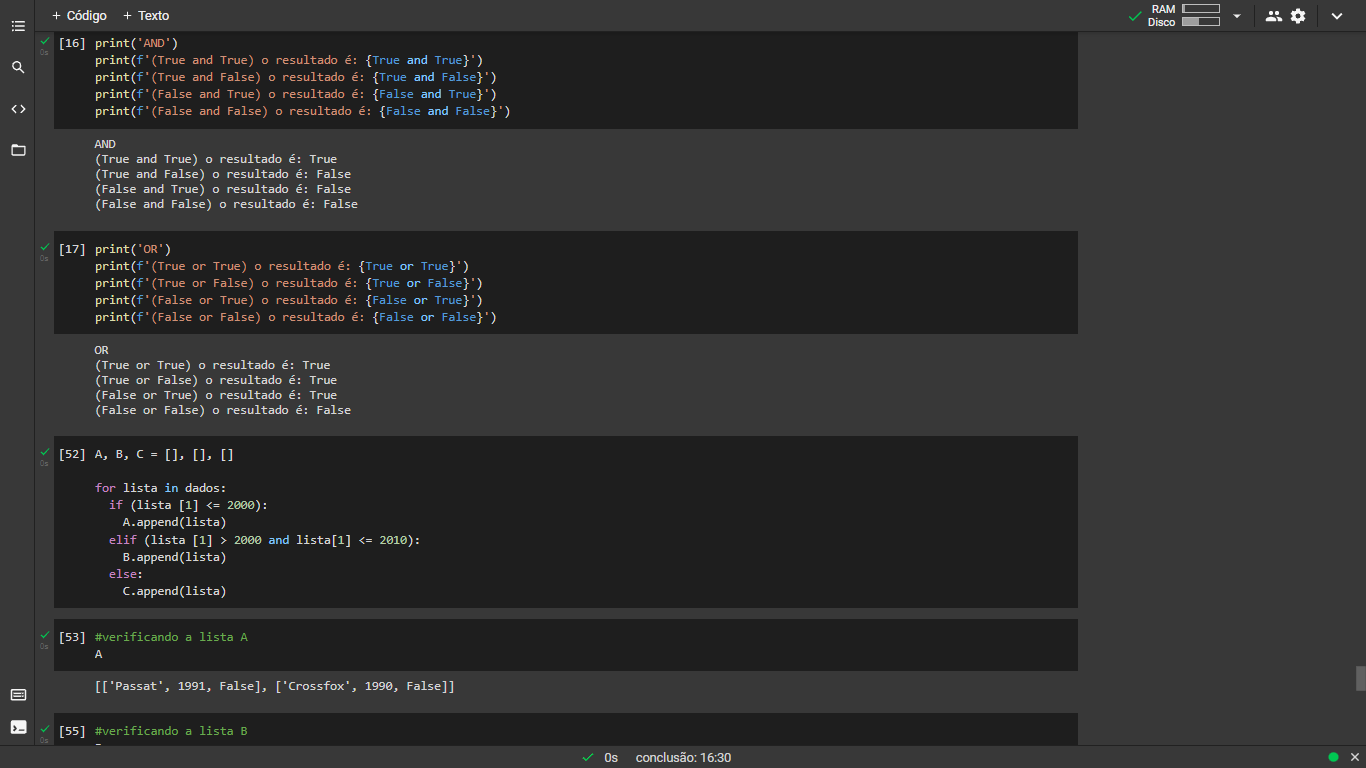The width and height of the screenshot is (1366, 768).
Task: Click the green connection status dot
Action: coord(1333,757)
